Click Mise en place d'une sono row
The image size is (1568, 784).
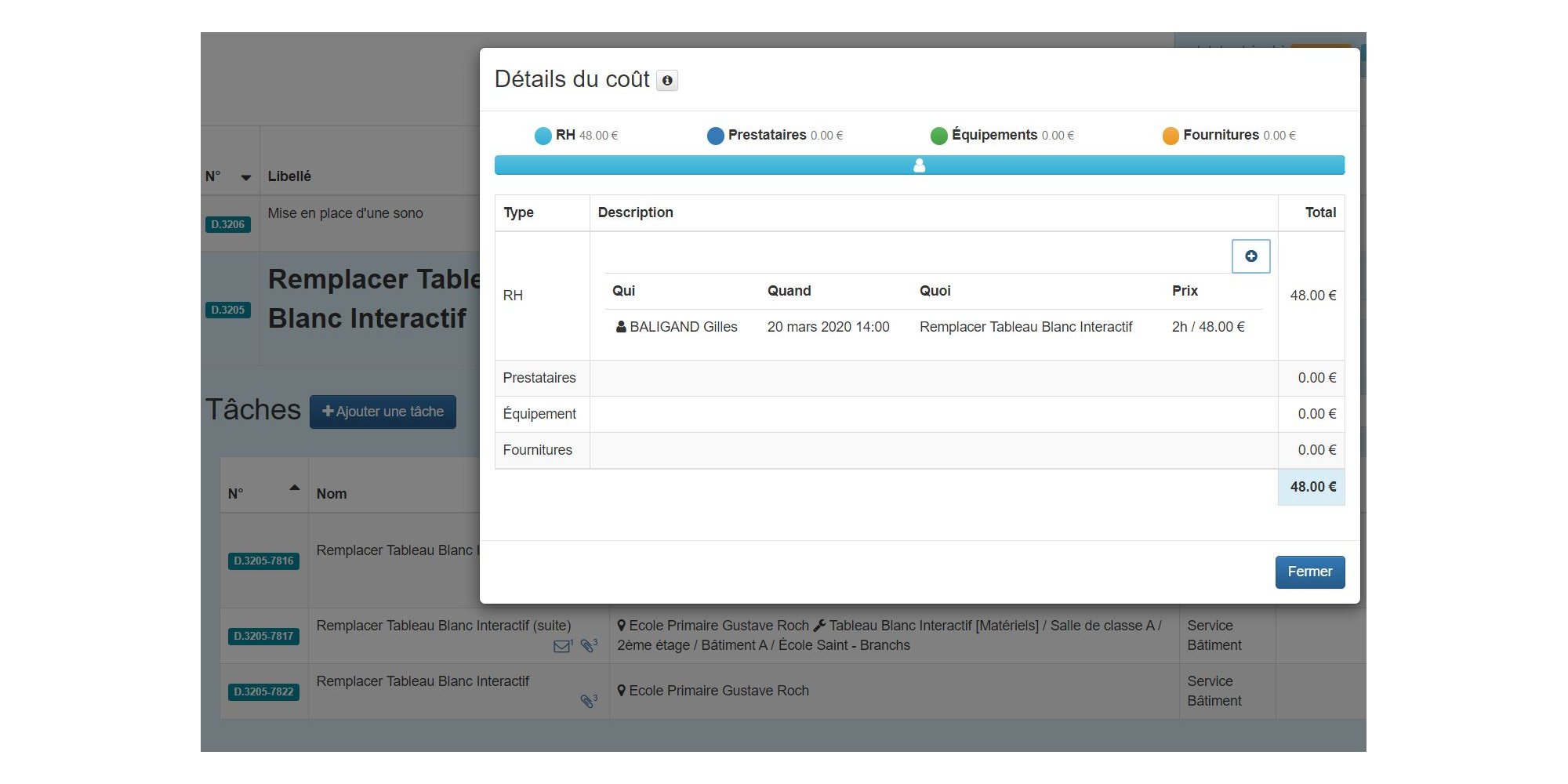point(345,213)
